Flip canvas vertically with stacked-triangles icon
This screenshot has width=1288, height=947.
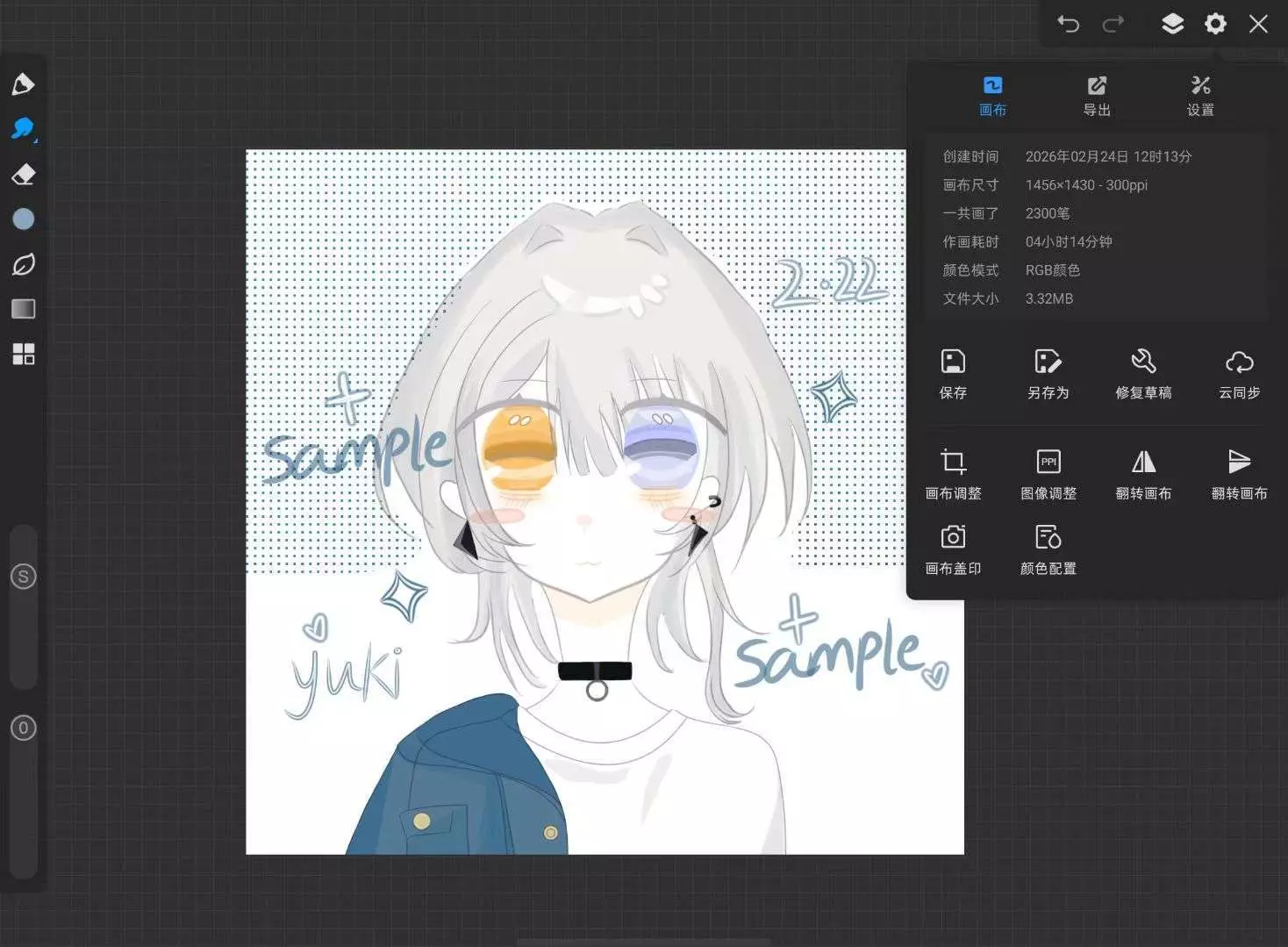1239,475
